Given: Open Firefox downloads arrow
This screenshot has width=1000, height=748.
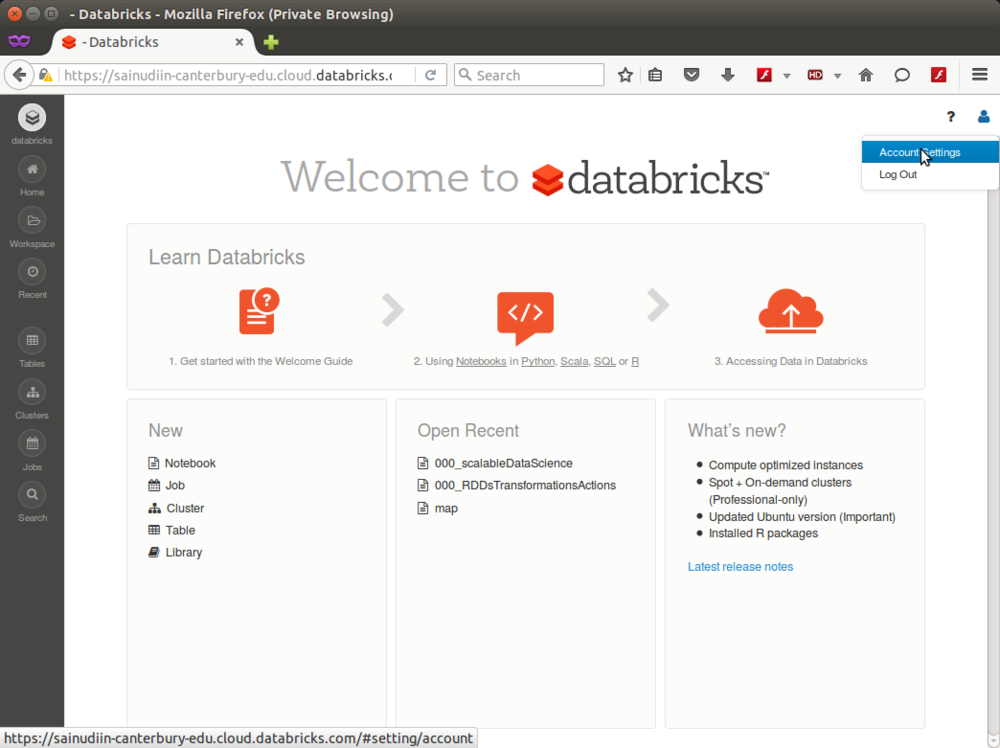Looking at the screenshot, I should 728,75.
